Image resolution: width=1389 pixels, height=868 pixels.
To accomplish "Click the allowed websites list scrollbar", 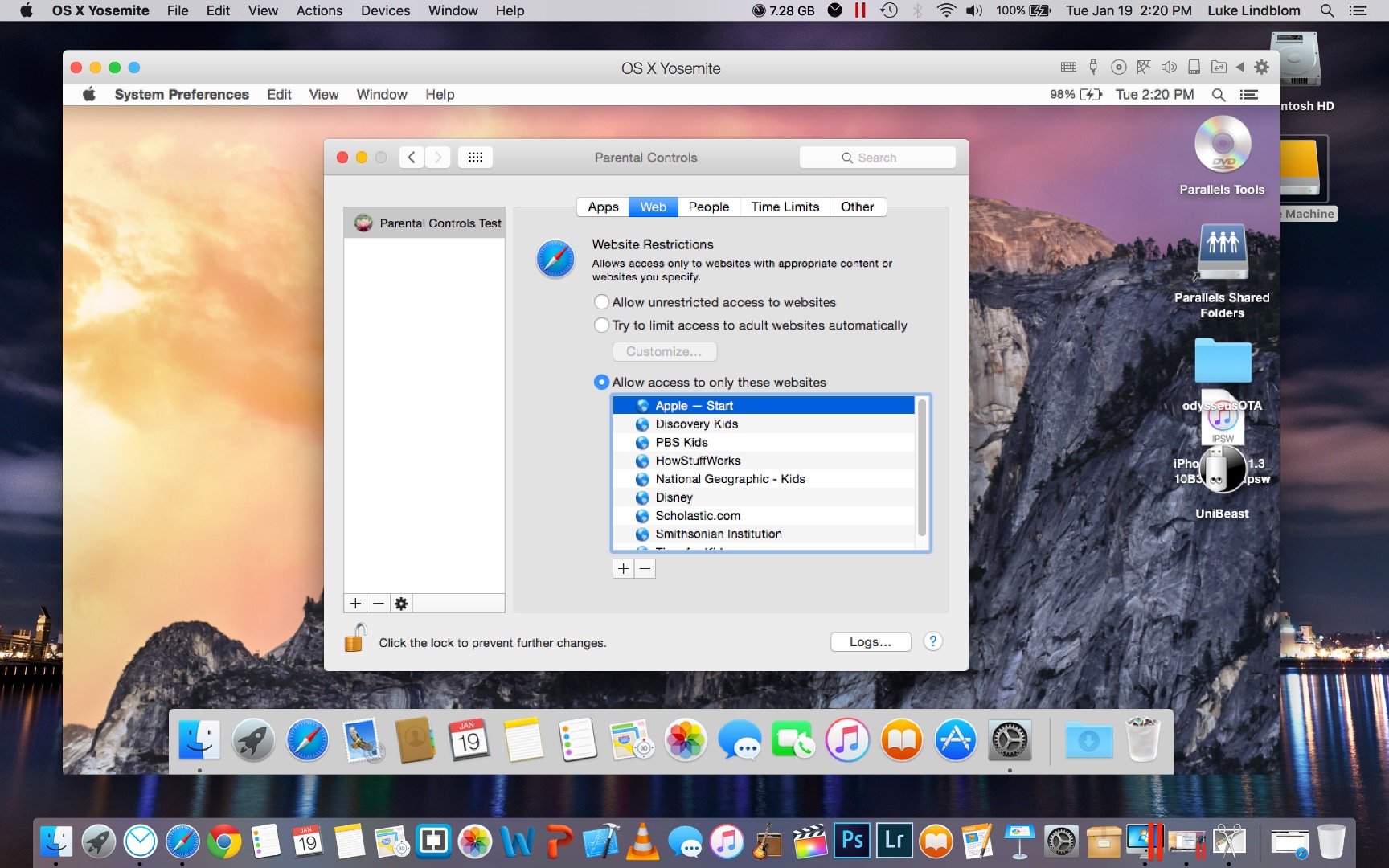I will pyautogui.click(x=922, y=468).
